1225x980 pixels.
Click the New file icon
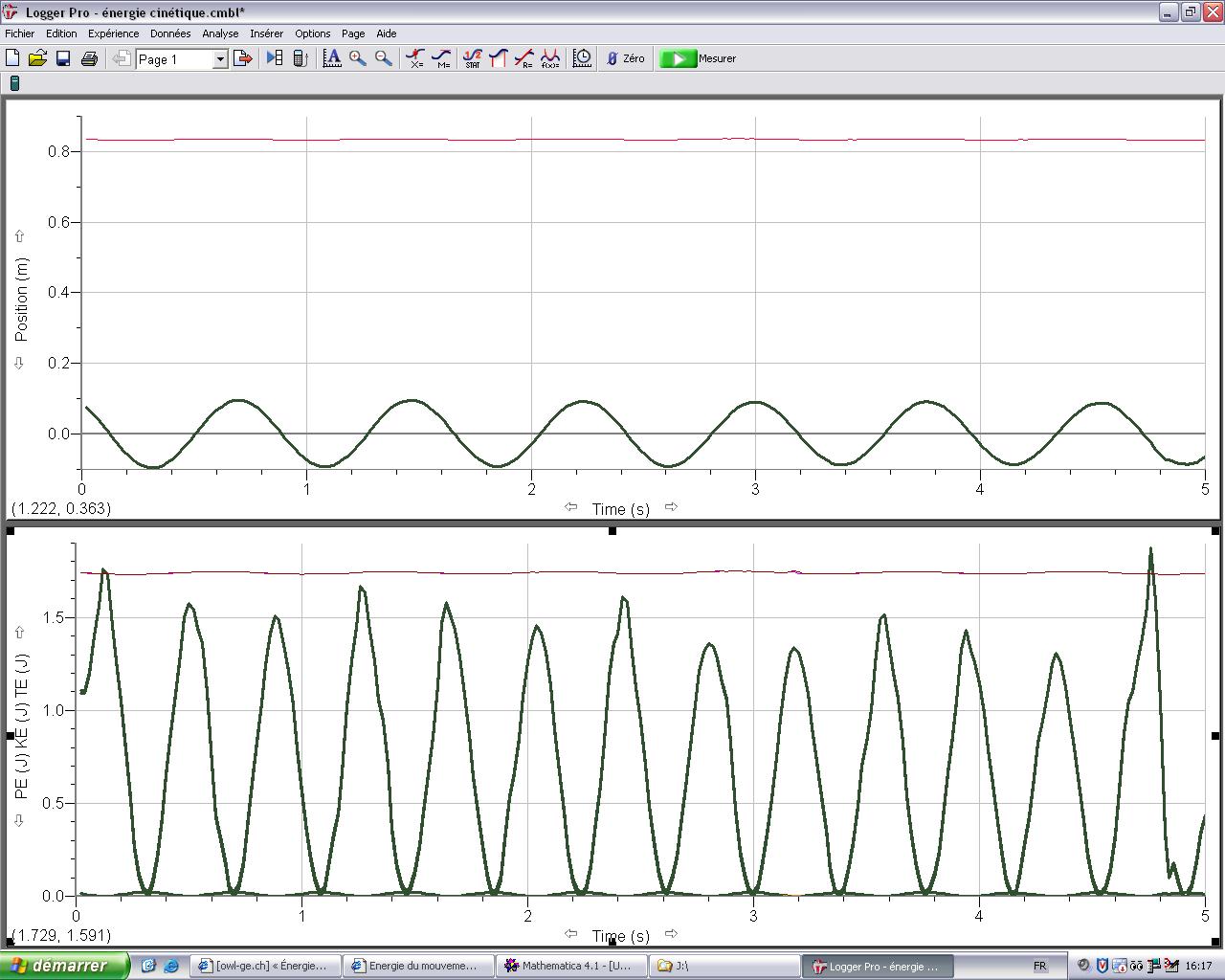tap(13, 58)
